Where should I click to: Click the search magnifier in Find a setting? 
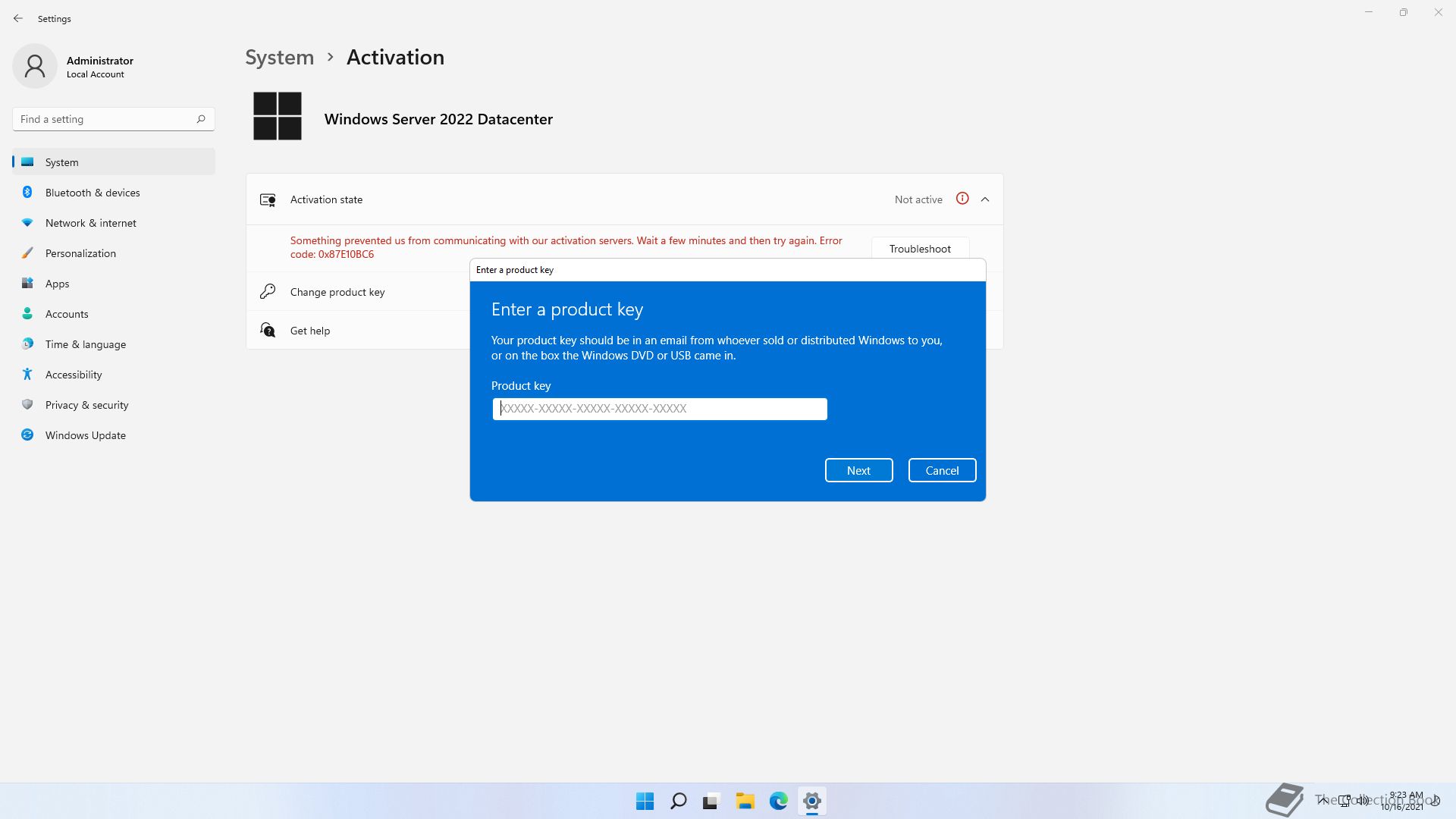(201, 119)
